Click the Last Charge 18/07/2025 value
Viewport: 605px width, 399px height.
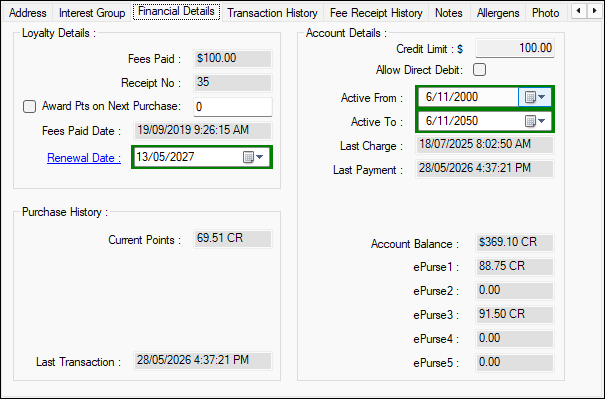[x=485, y=145]
